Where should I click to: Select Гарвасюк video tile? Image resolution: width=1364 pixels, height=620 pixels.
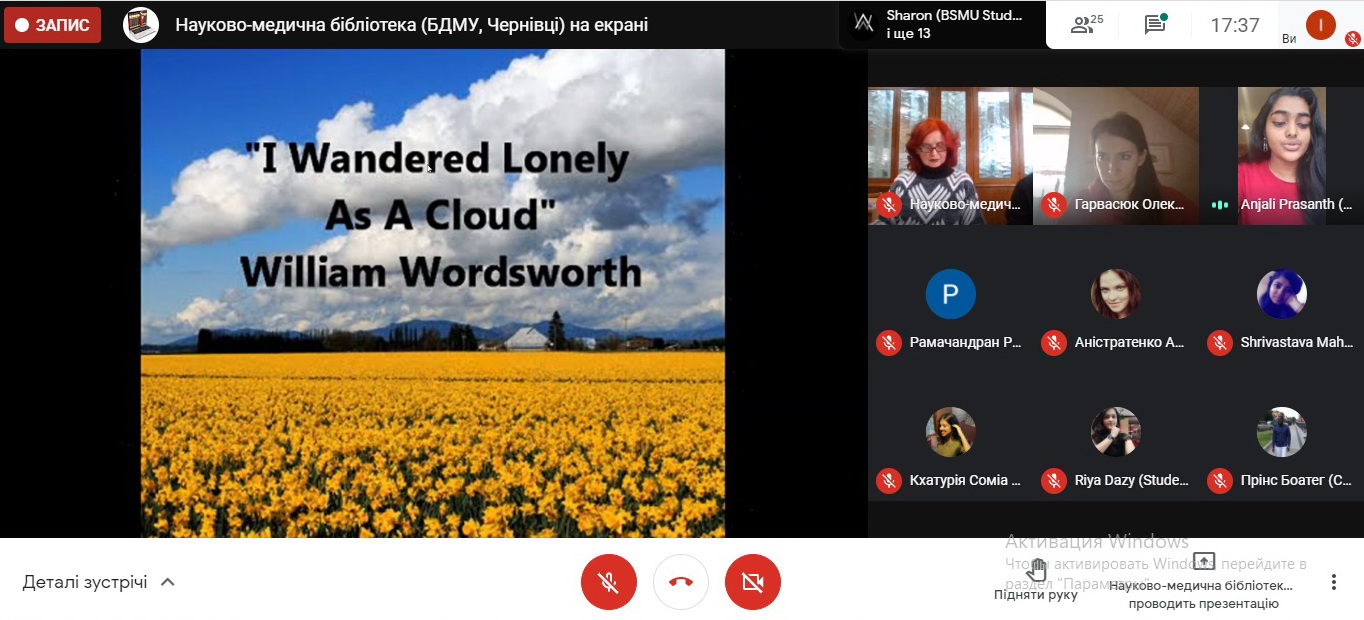(1115, 155)
